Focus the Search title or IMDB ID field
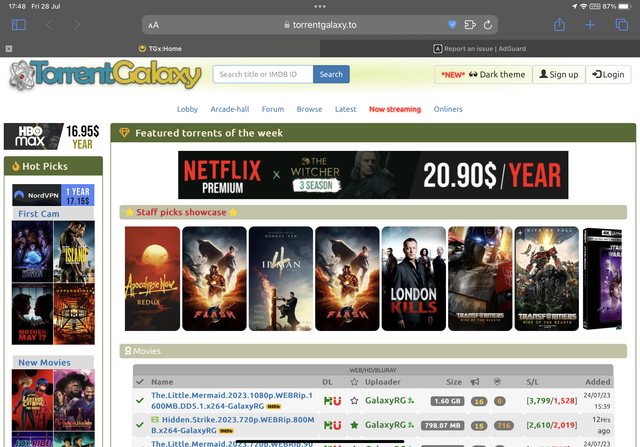This screenshot has height=447, width=640. (x=263, y=74)
